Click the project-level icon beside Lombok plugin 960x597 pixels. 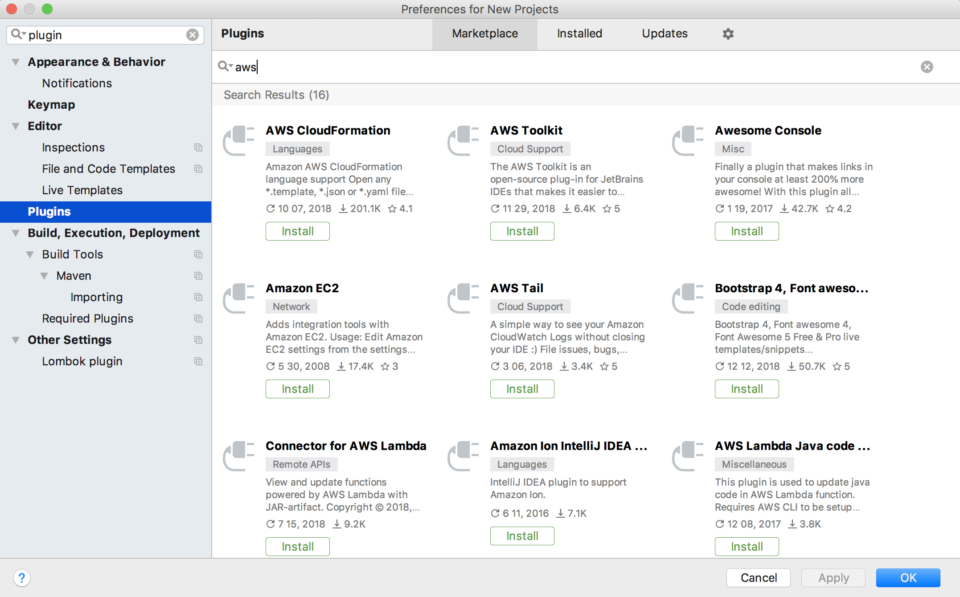click(x=198, y=361)
